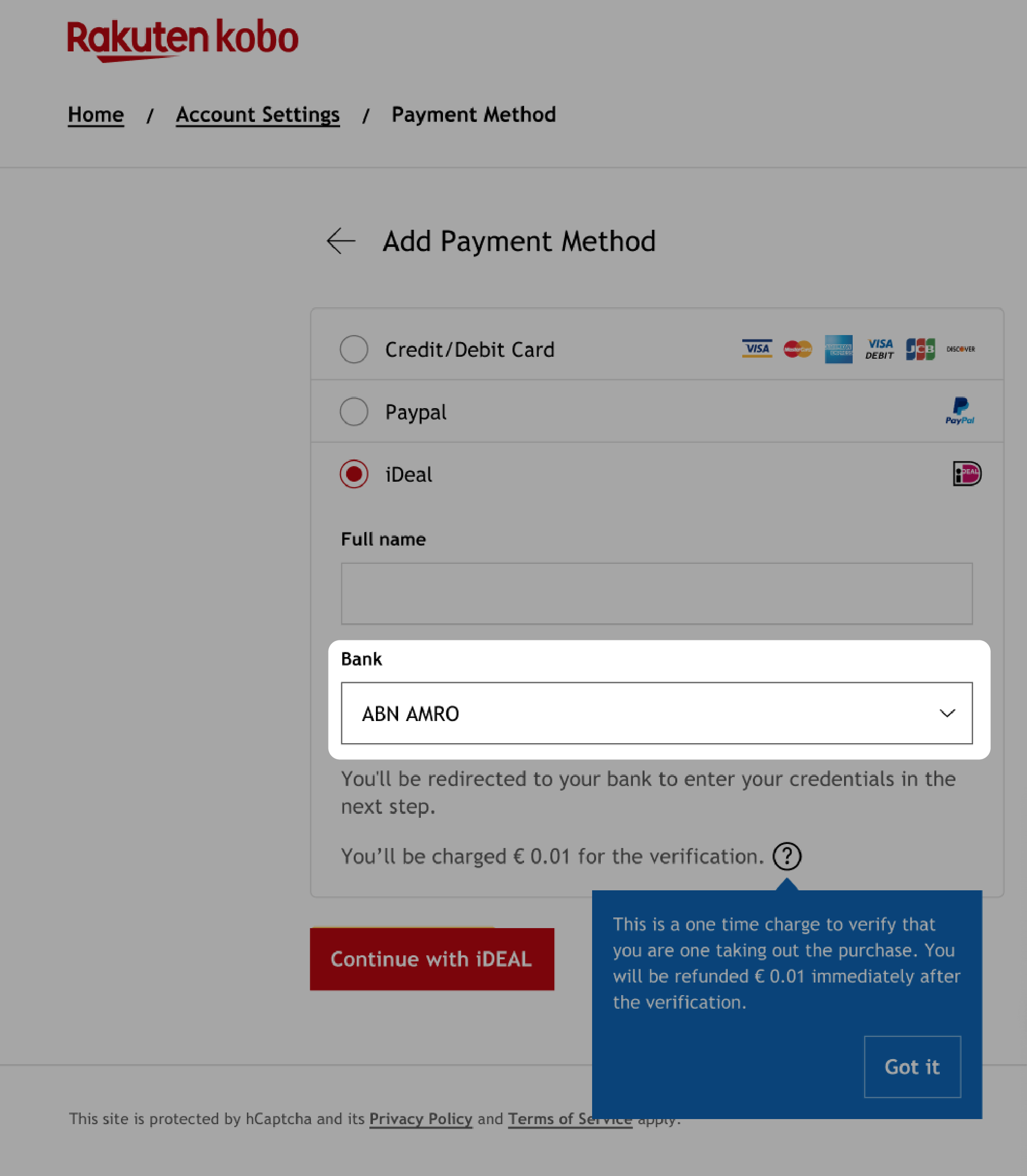Select the PayPal radio button
The width and height of the screenshot is (1027, 1176).
pos(354,411)
